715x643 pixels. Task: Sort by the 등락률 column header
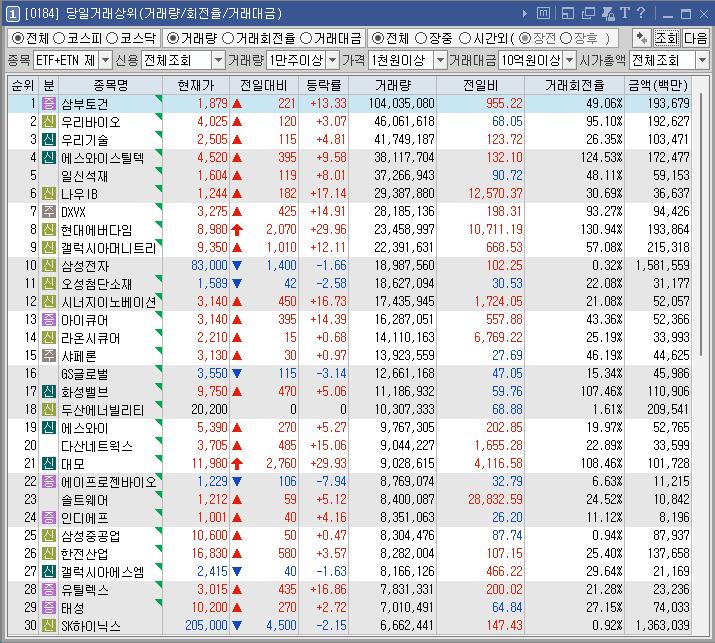tap(324, 85)
